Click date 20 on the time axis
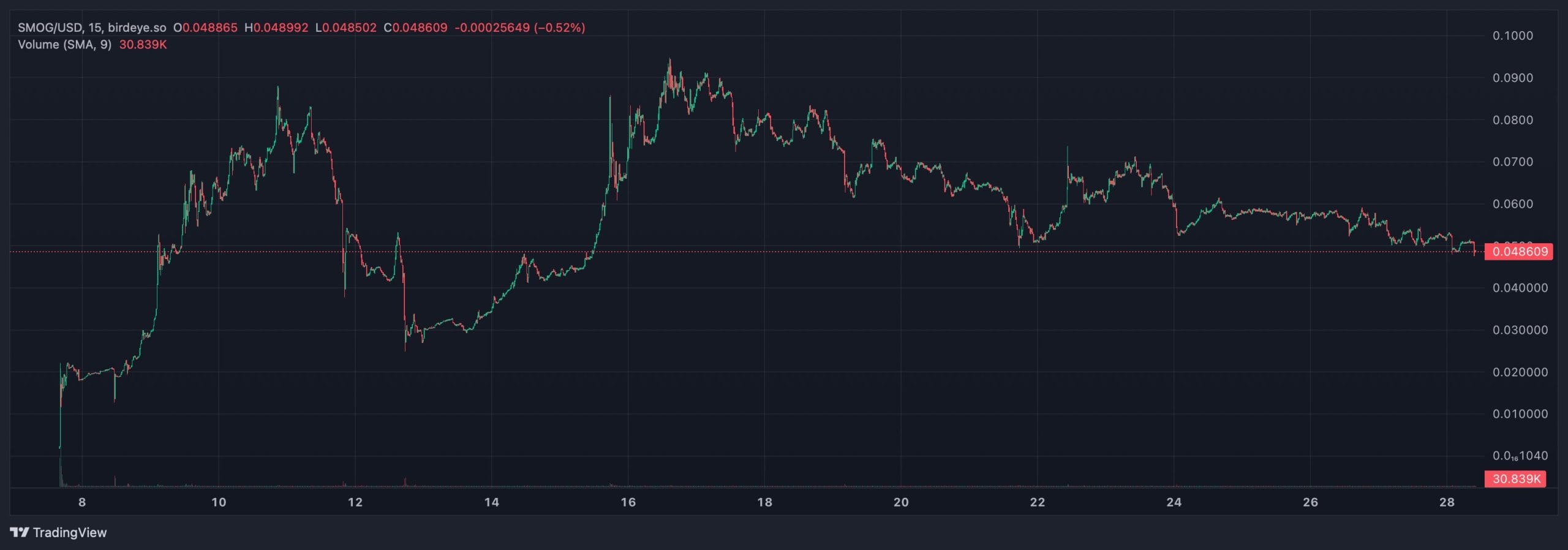The image size is (1568, 550). tap(901, 502)
